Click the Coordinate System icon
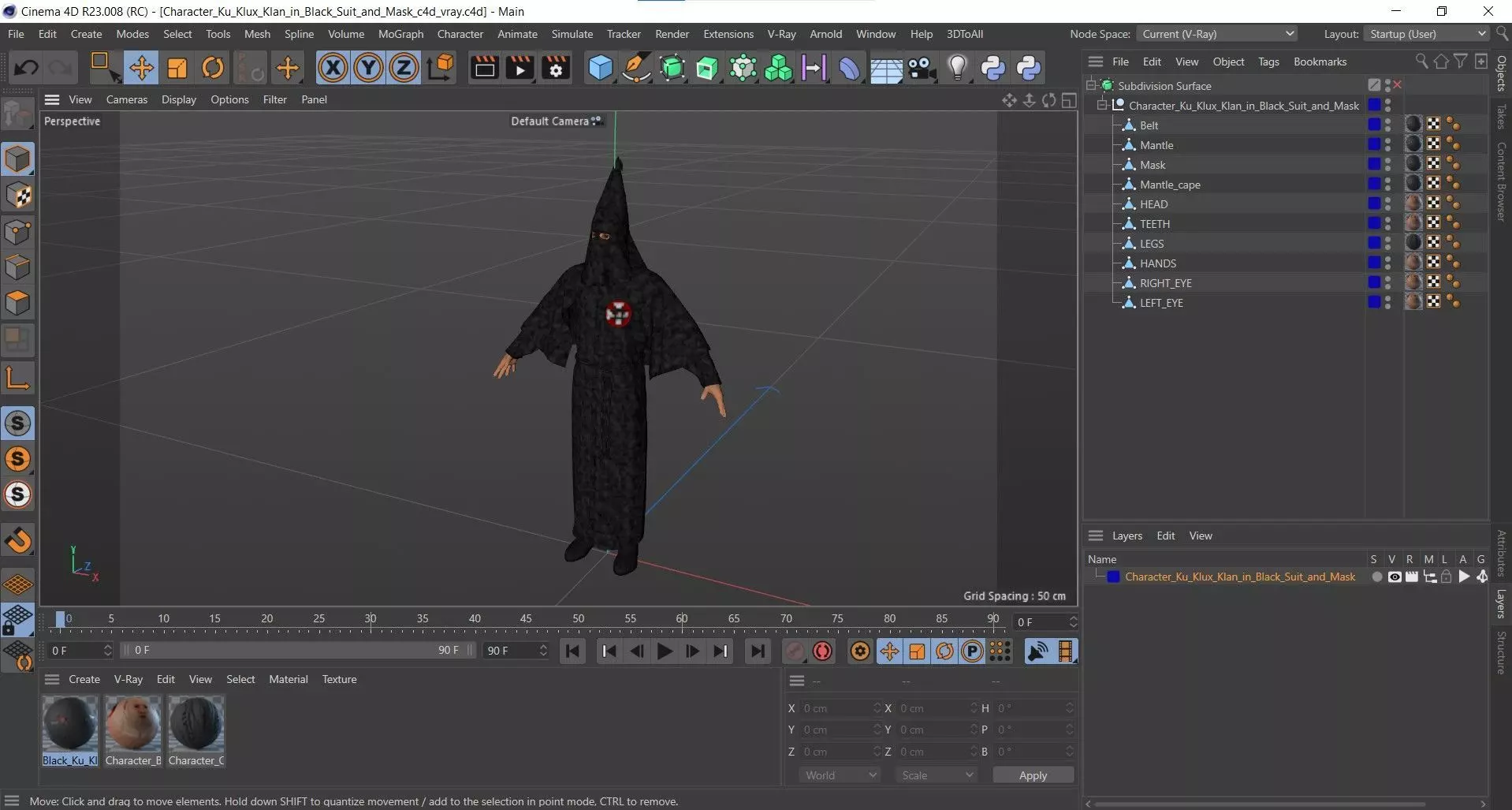The width and height of the screenshot is (1512, 810). [x=441, y=68]
